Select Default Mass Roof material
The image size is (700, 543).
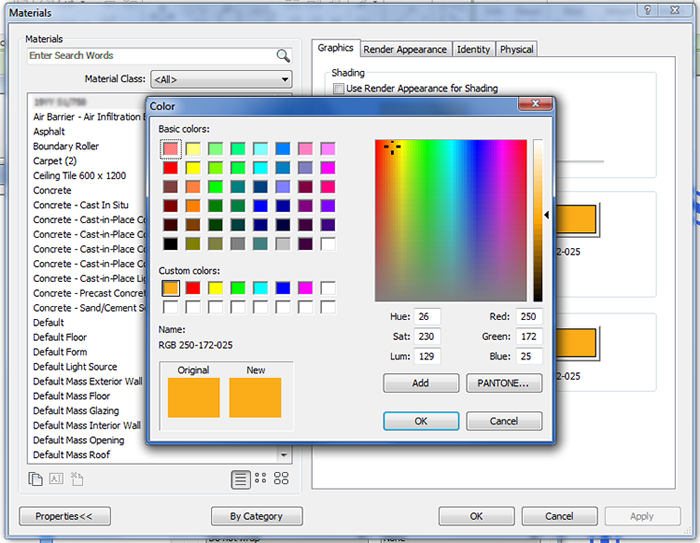pyautogui.click(x=71, y=455)
